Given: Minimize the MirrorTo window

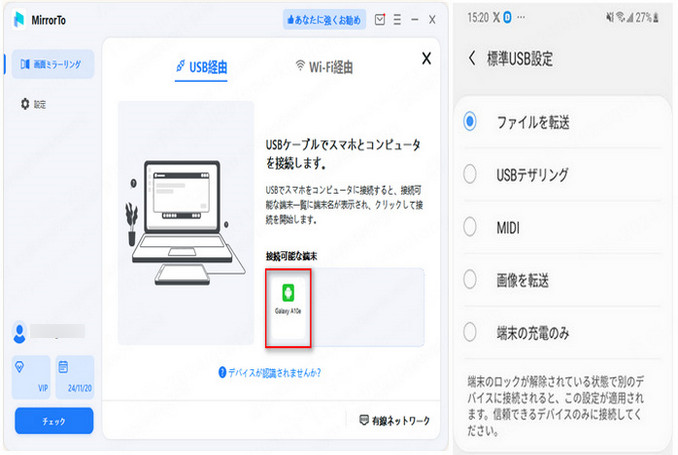Looking at the screenshot, I should coord(415,19).
